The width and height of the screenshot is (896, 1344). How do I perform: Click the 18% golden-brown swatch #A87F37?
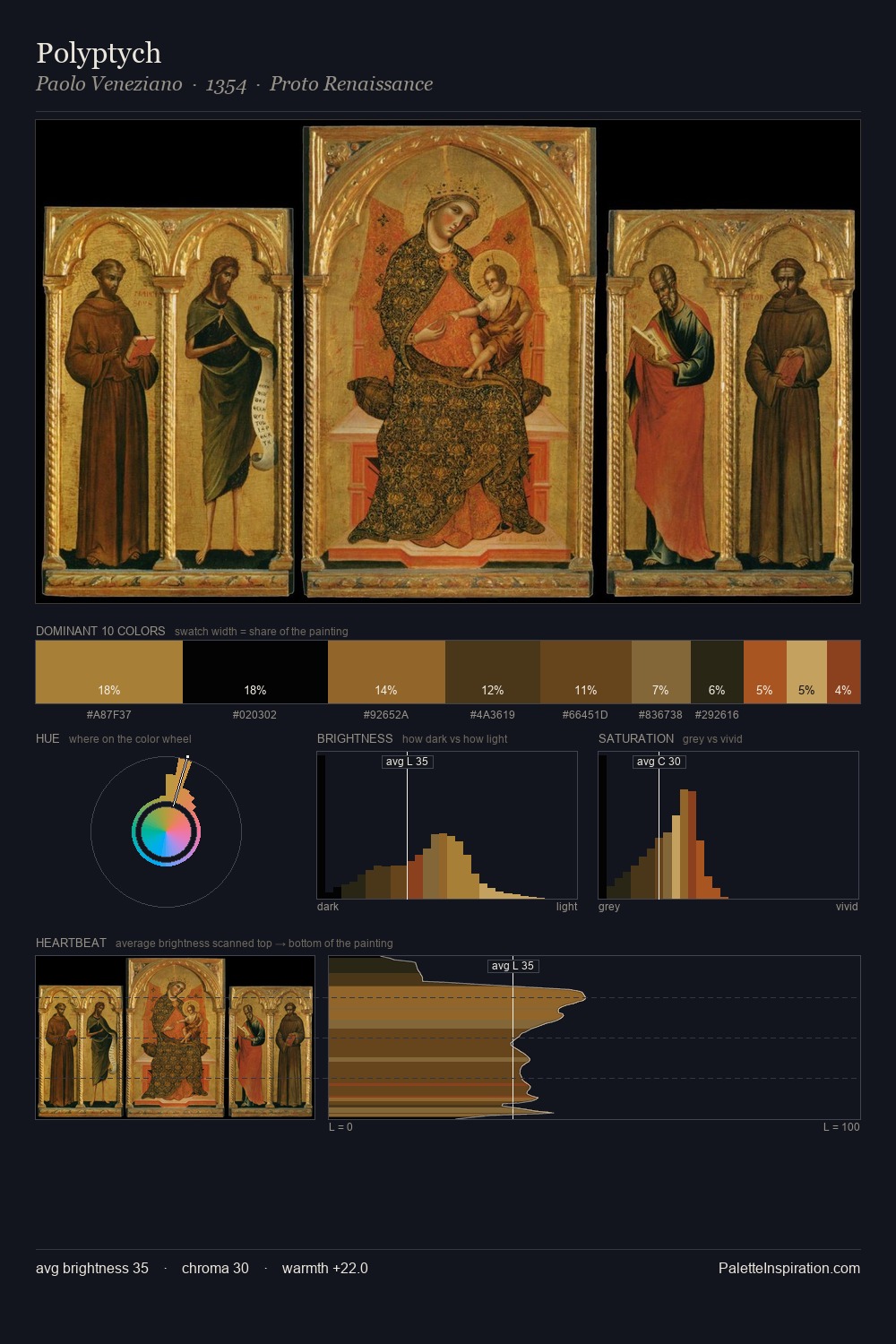[109, 672]
